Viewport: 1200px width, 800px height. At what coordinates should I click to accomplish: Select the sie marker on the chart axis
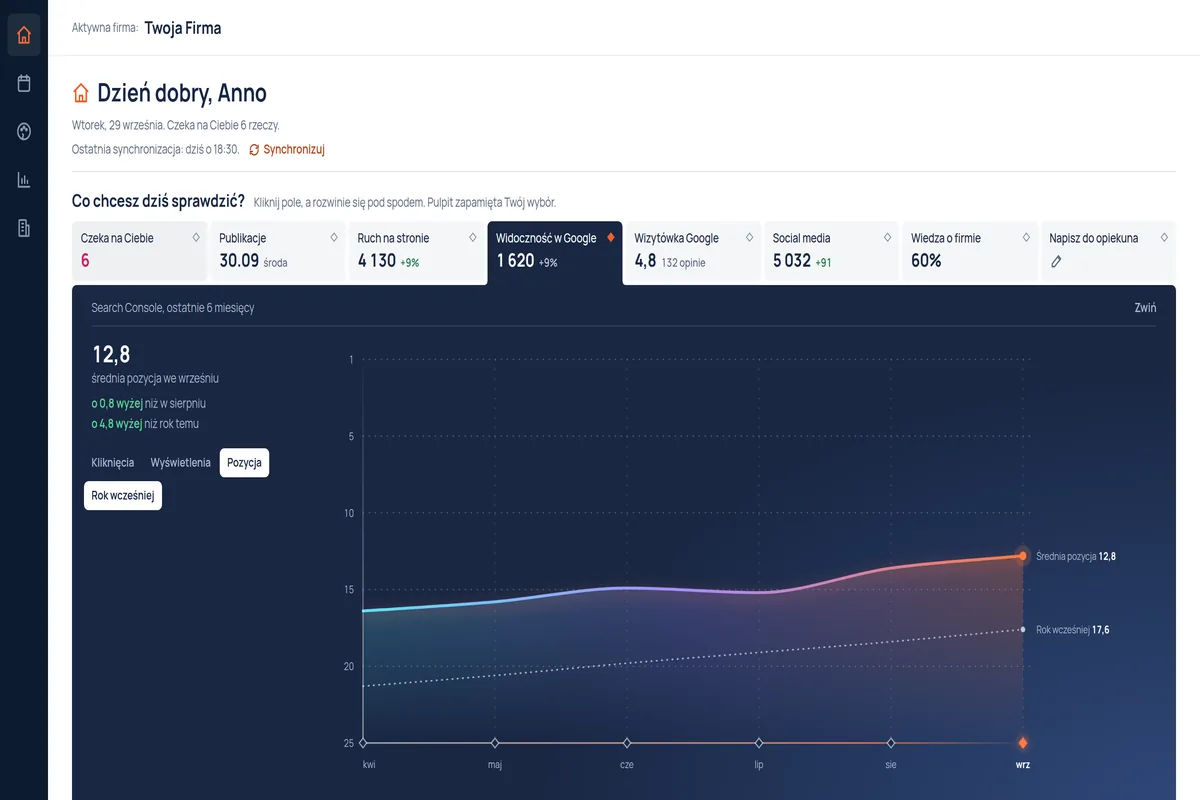coord(891,743)
